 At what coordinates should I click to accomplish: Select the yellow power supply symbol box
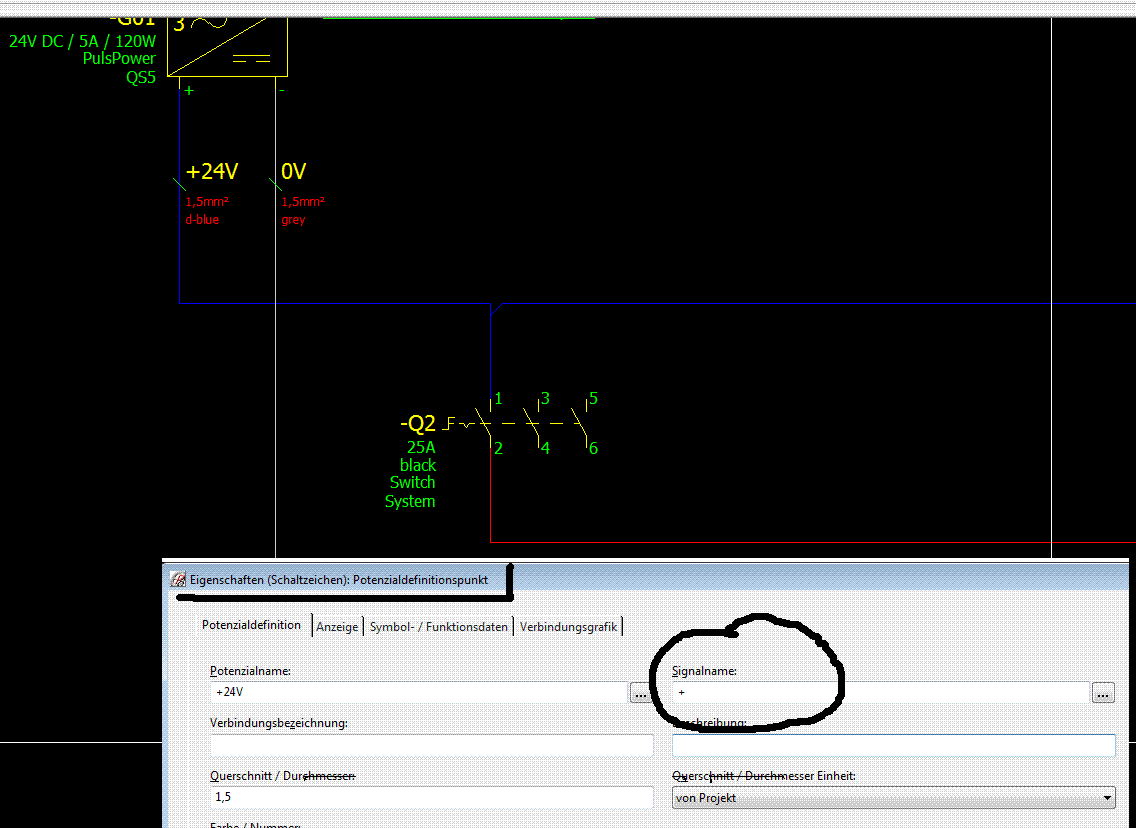tap(227, 46)
